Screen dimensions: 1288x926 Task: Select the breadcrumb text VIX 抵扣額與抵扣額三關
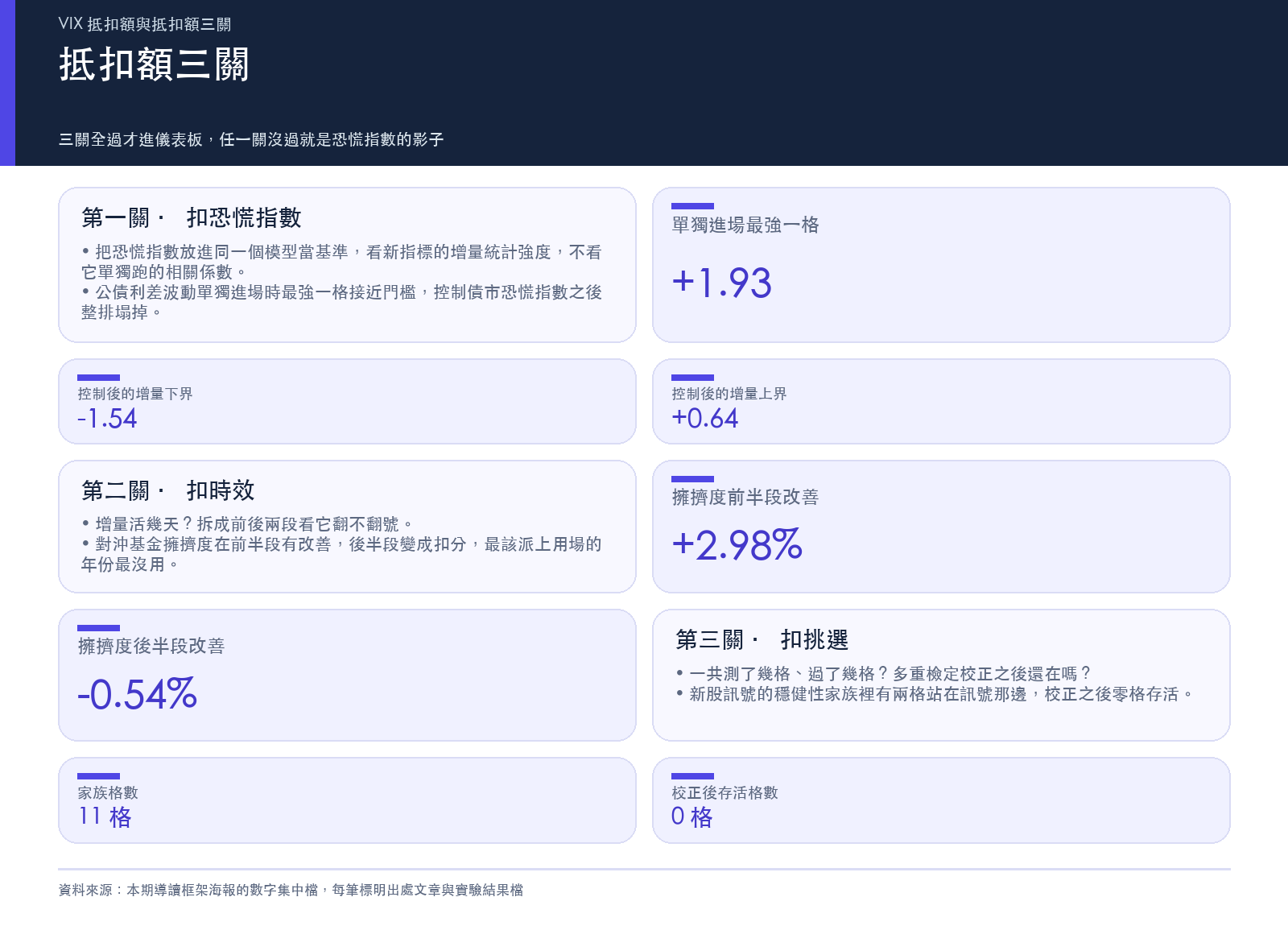[x=145, y=24]
